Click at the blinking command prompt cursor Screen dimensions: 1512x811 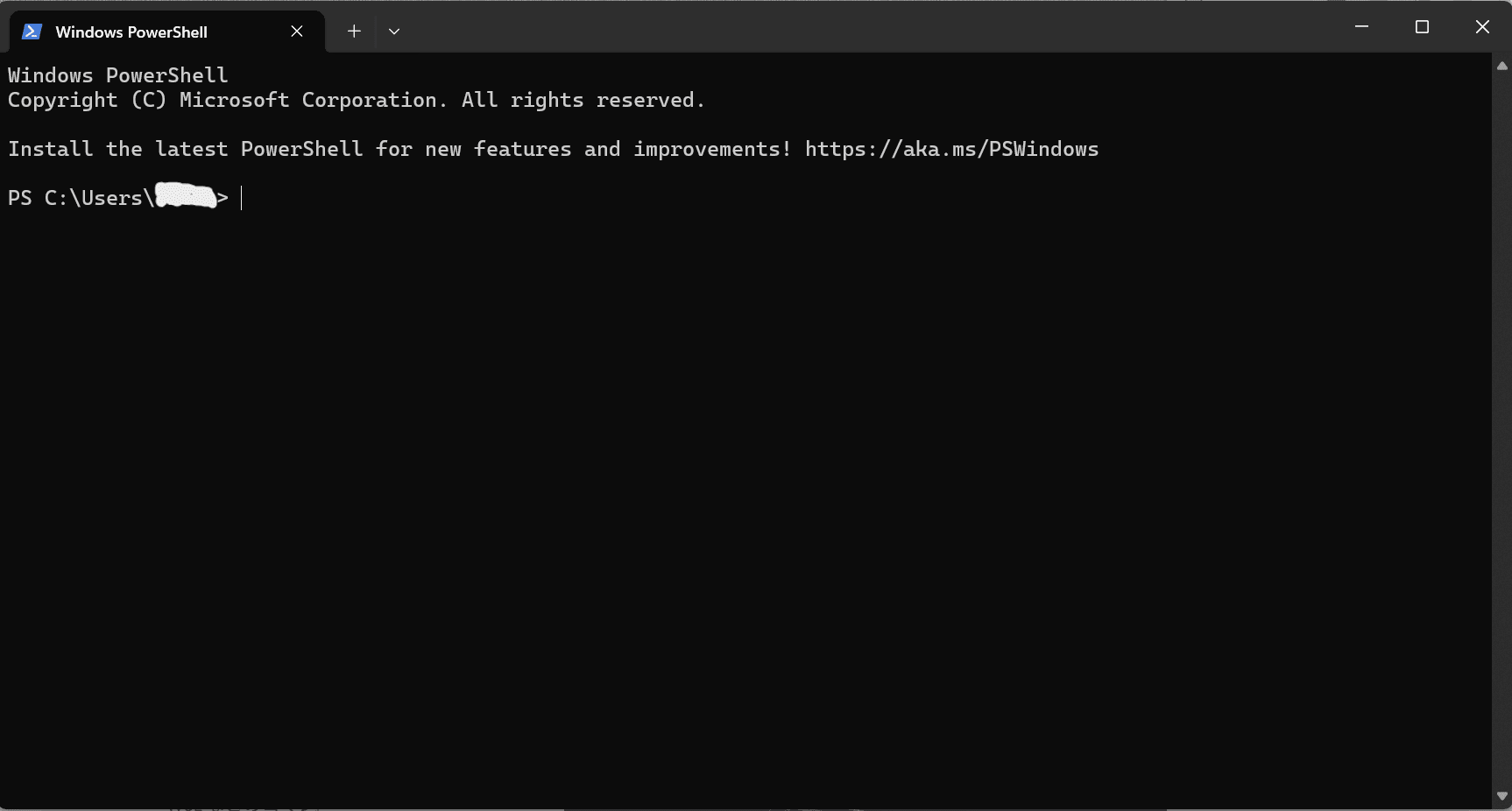click(x=243, y=198)
